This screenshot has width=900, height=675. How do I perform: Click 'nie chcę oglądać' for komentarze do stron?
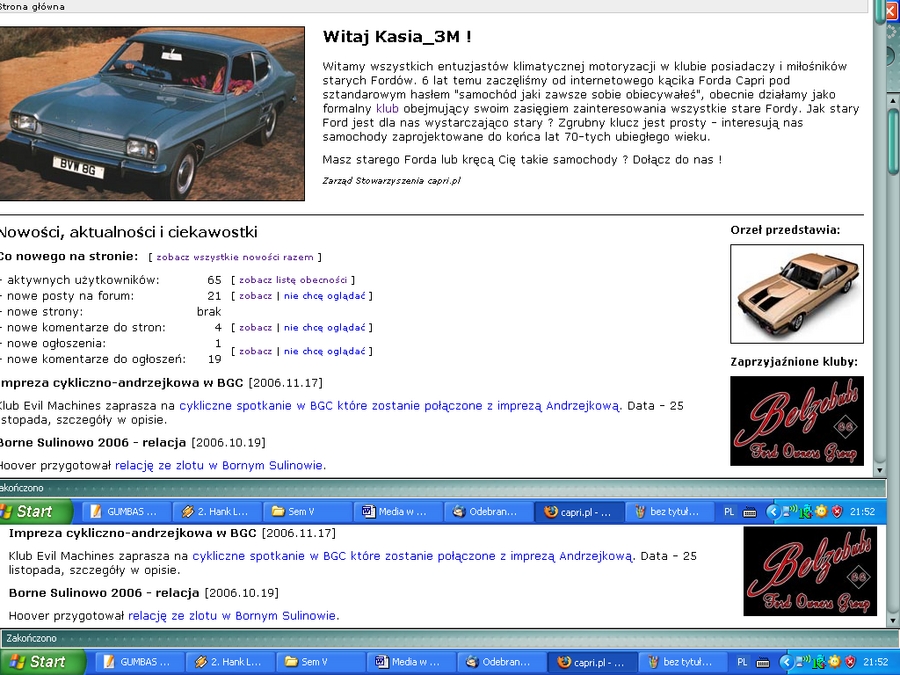(324, 328)
